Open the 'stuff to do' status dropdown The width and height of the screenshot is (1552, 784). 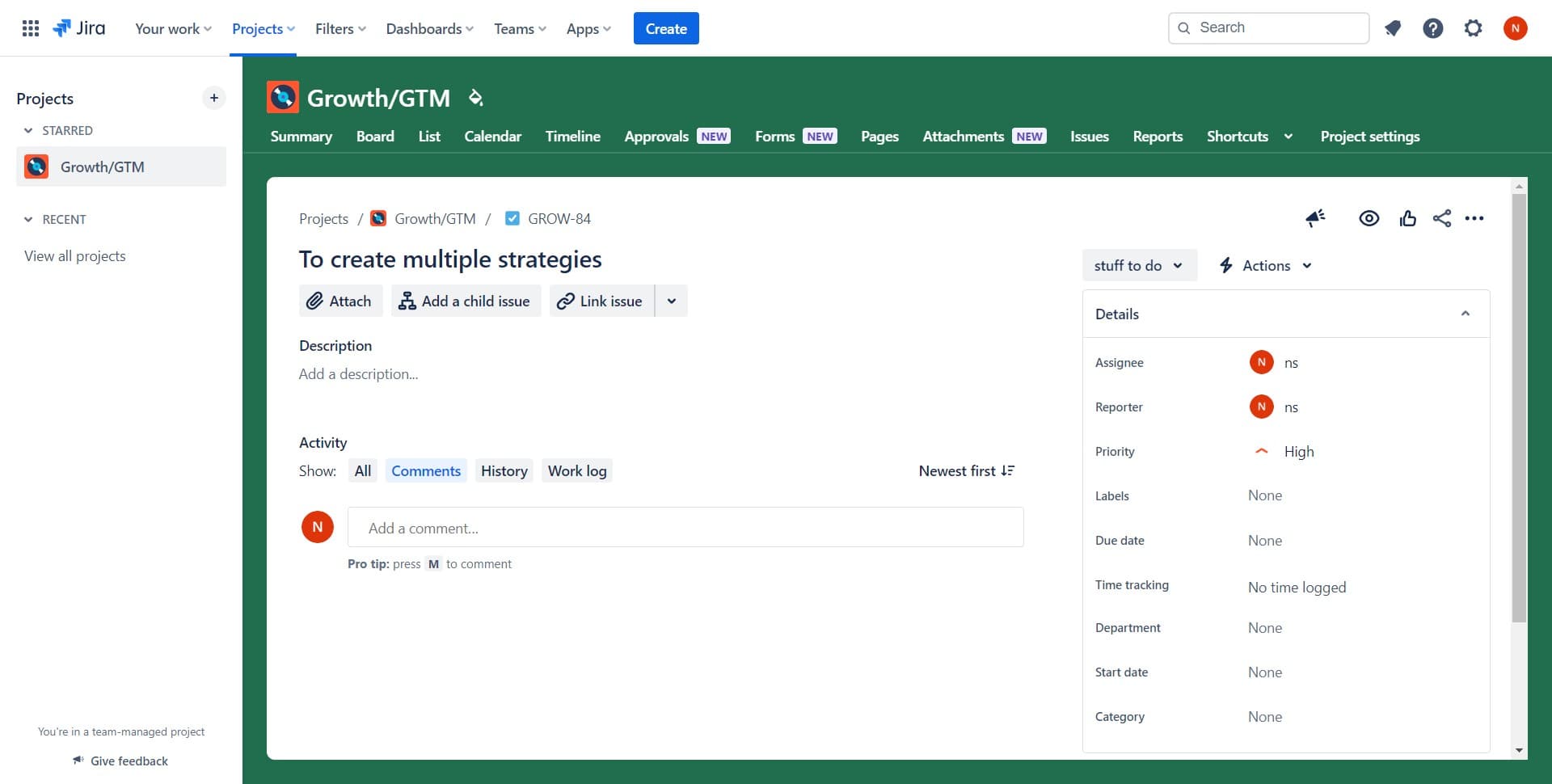pyautogui.click(x=1139, y=264)
